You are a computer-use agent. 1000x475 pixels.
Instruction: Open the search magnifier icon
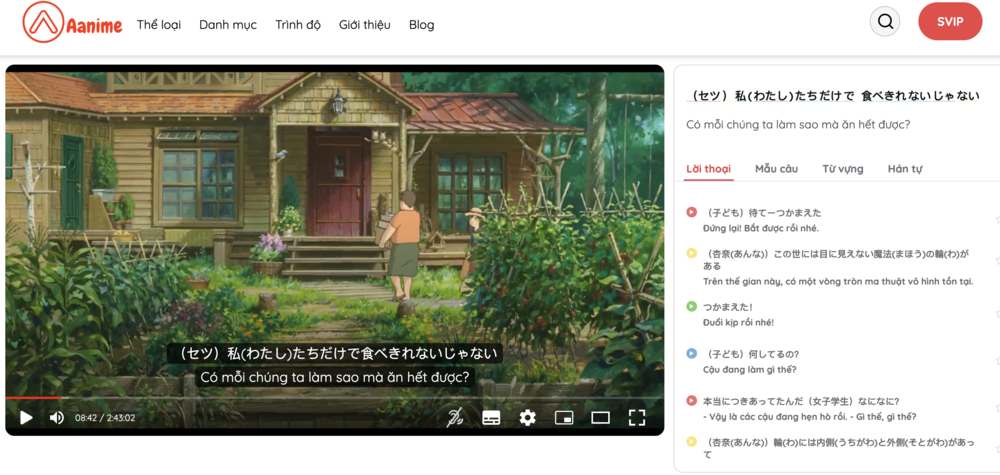[885, 22]
